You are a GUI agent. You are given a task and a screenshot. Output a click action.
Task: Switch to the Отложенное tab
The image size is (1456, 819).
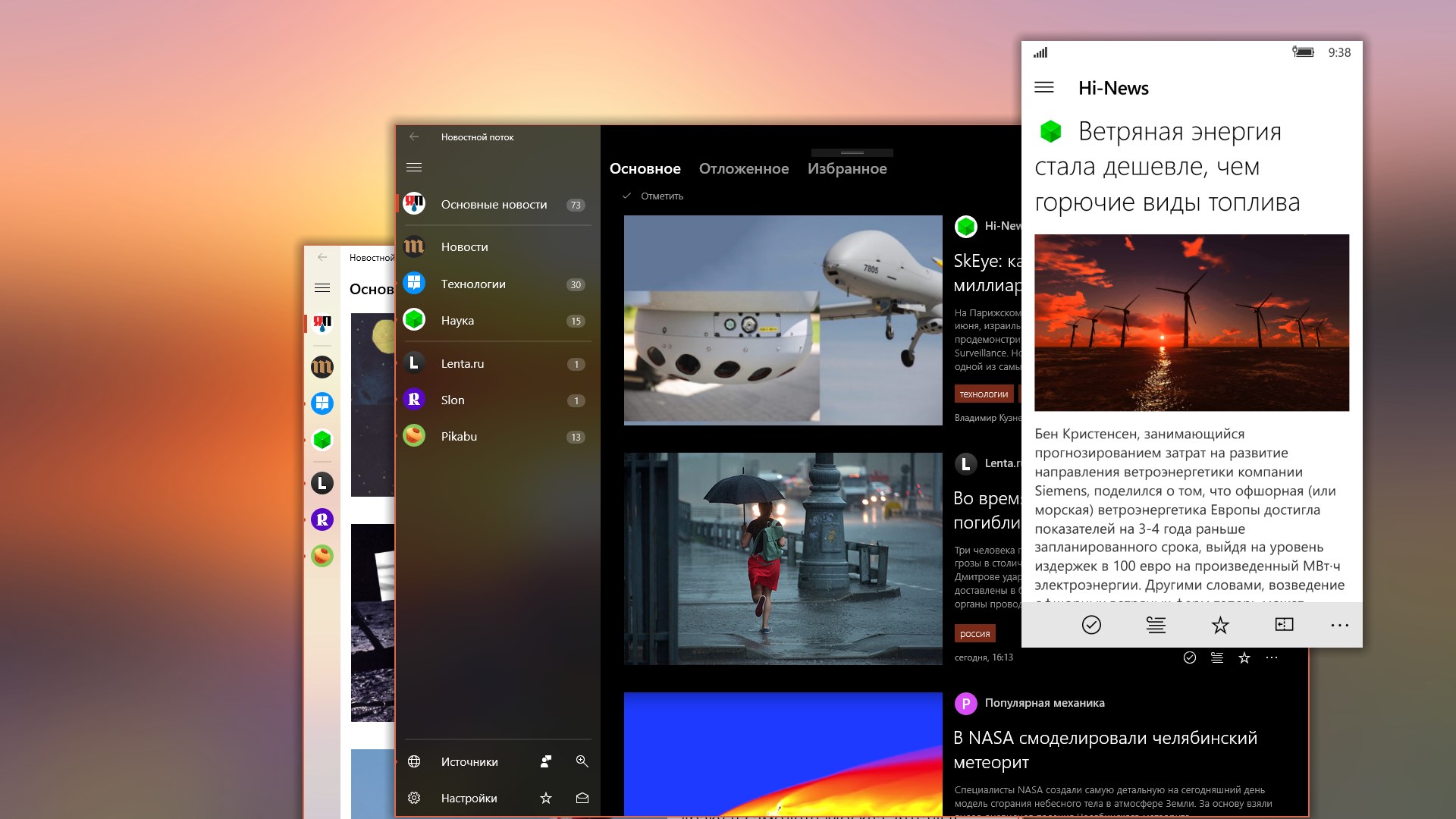coord(744,168)
